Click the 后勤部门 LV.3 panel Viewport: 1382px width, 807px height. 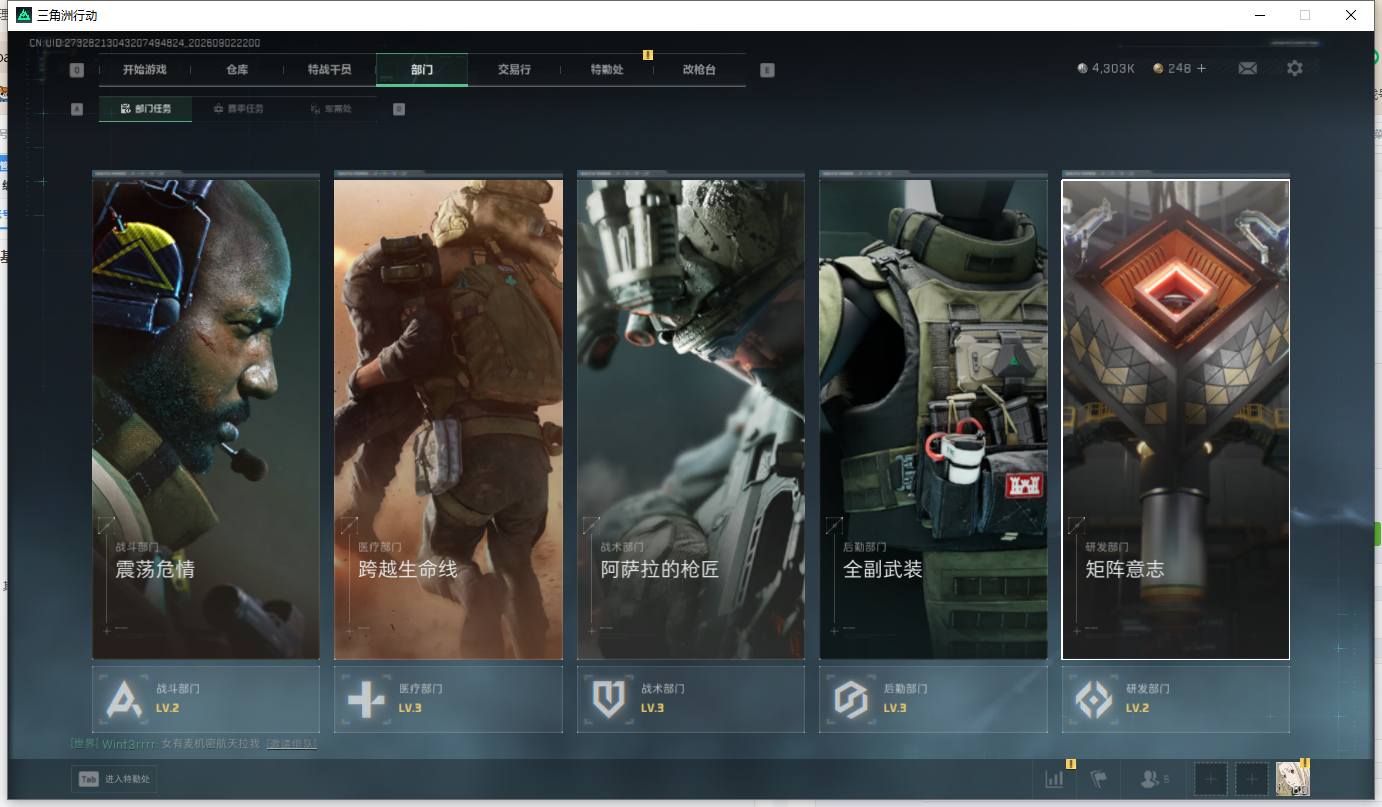(x=933, y=699)
